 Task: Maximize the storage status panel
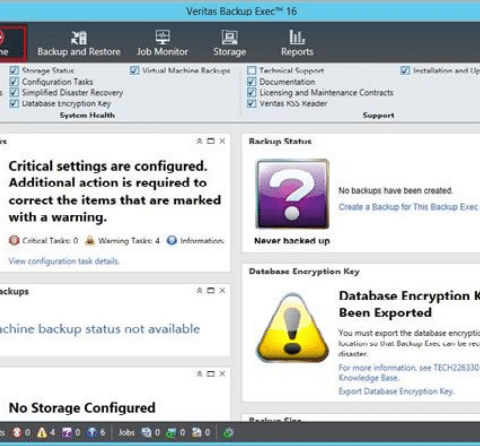point(211,374)
